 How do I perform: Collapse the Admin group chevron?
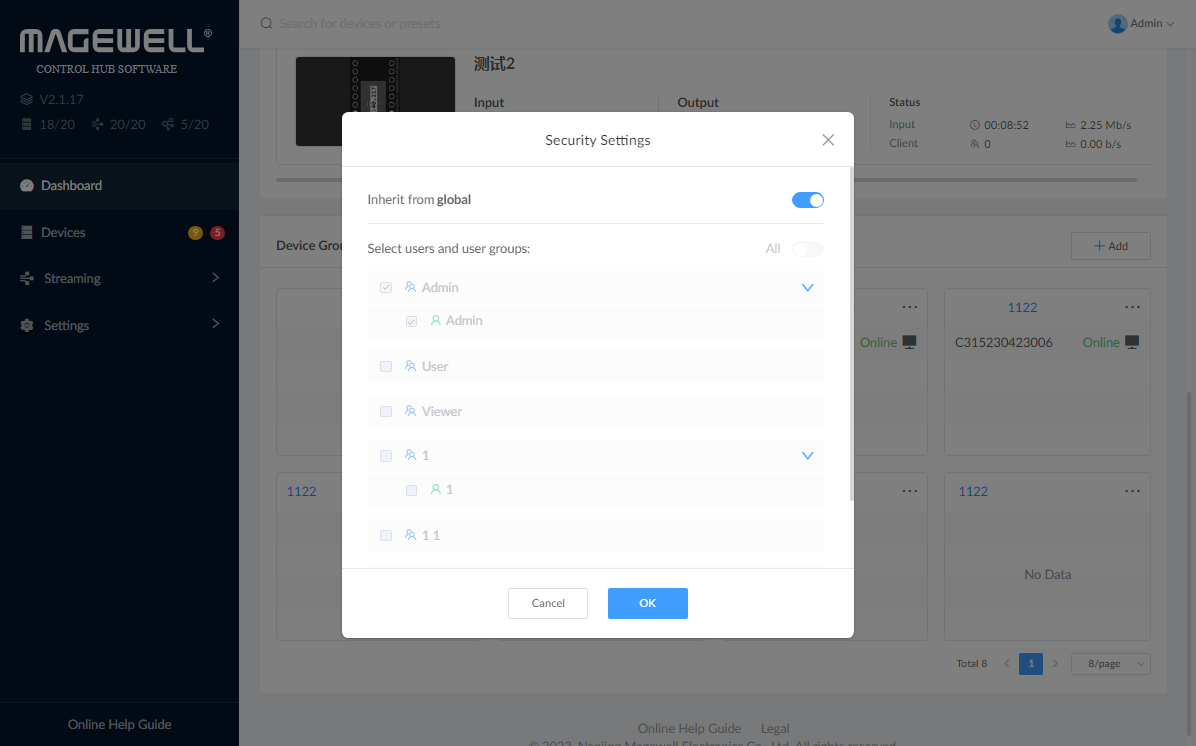point(807,287)
